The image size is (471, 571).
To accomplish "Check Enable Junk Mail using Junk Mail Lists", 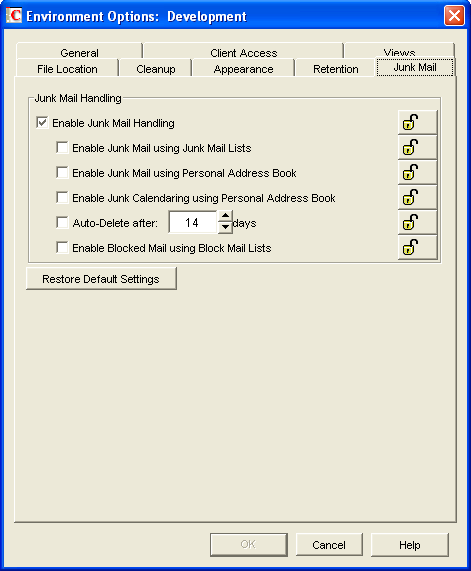I will click(x=62, y=148).
